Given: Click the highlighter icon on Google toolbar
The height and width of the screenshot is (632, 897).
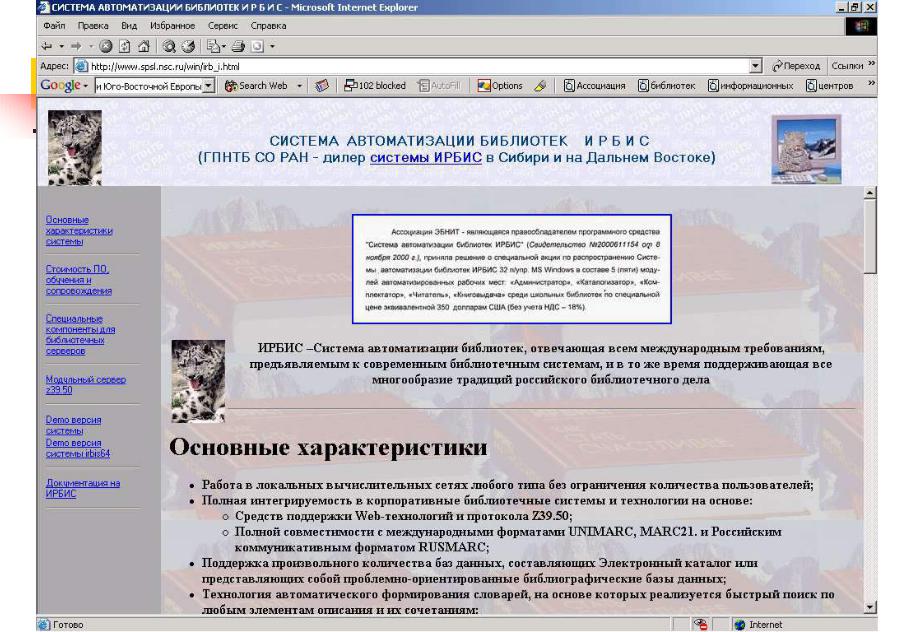Looking at the screenshot, I should click(540, 86).
